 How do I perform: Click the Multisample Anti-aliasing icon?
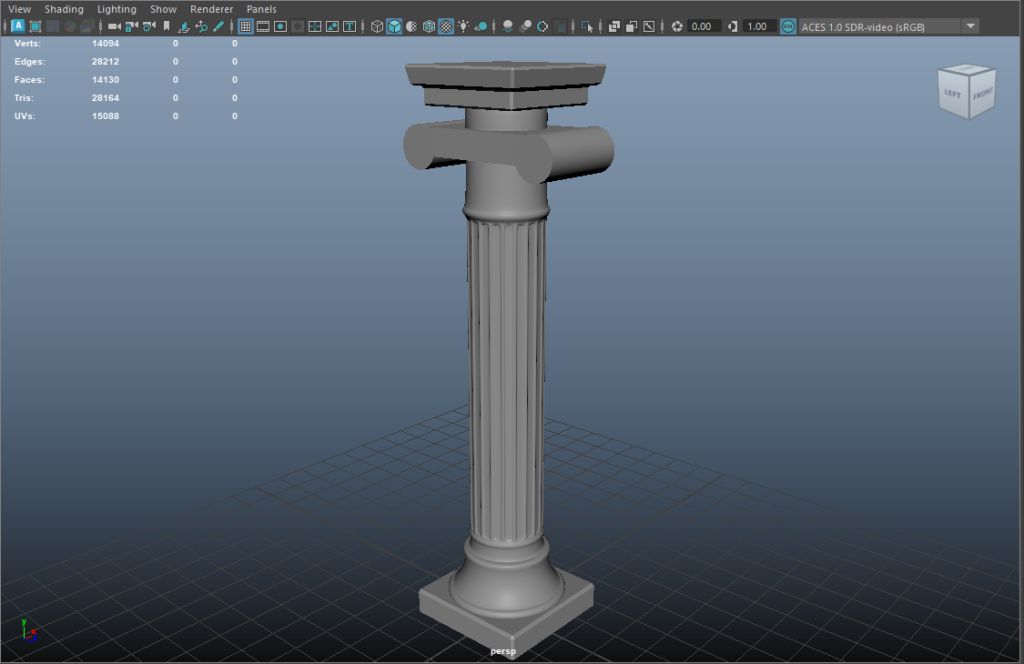(543, 26)
